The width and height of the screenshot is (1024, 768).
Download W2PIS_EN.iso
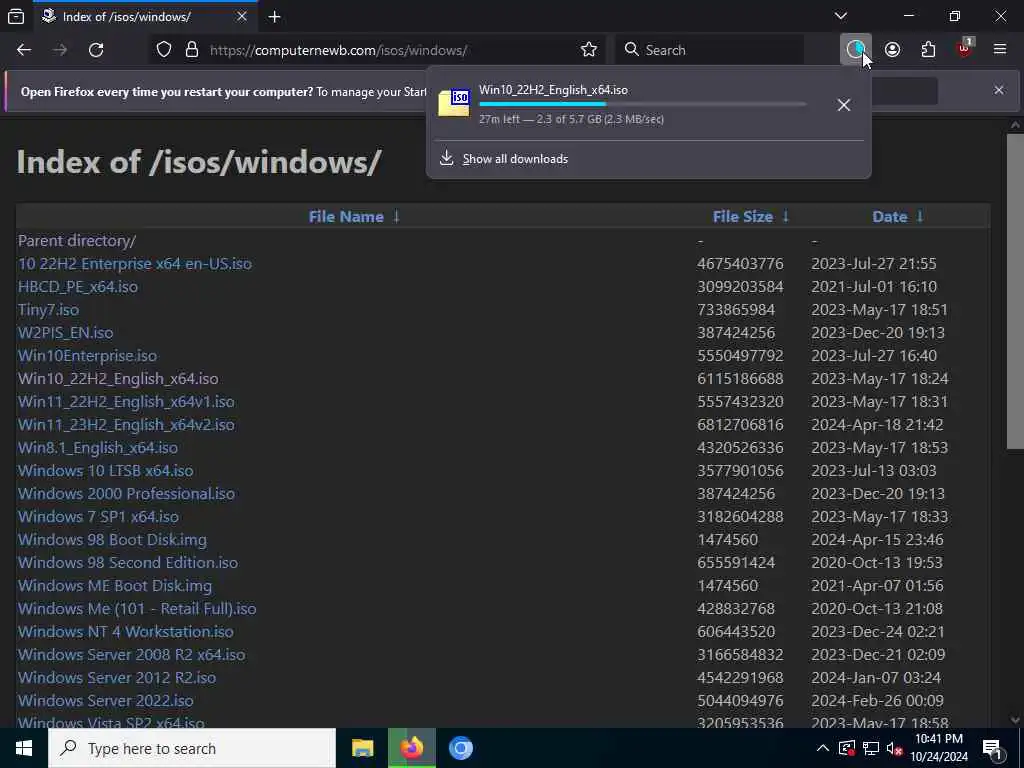tap(65, 332)
